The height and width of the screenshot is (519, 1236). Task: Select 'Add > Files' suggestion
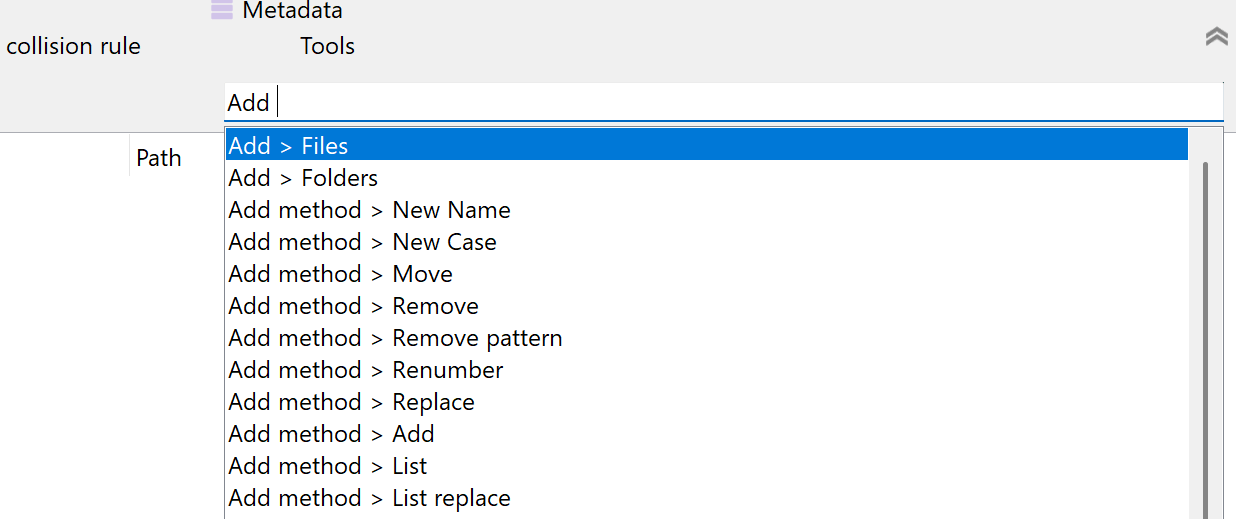point(288,146)
